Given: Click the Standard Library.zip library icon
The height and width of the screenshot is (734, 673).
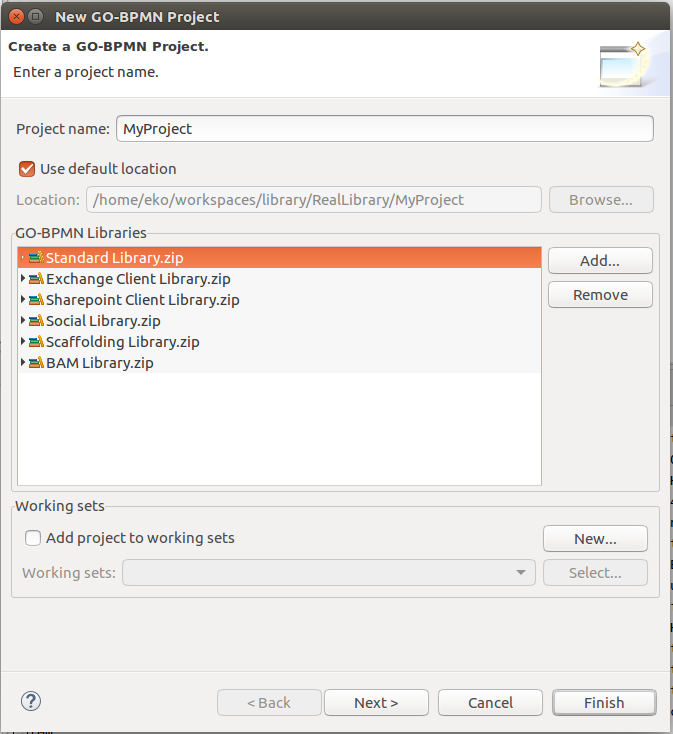Looking at the screenshot, I should point(36,257).
